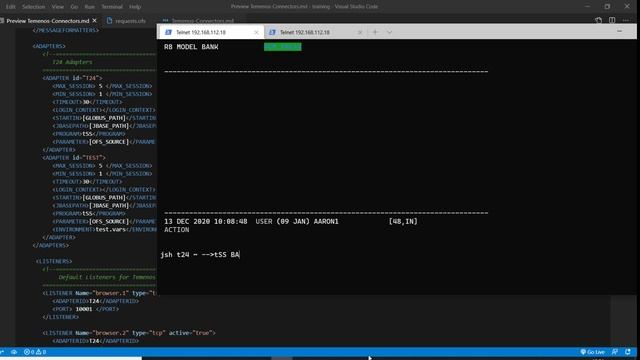Screen dimensions: 640x360
Task: Click the remote/sync icon in status bar
Action: pos(14,352)
